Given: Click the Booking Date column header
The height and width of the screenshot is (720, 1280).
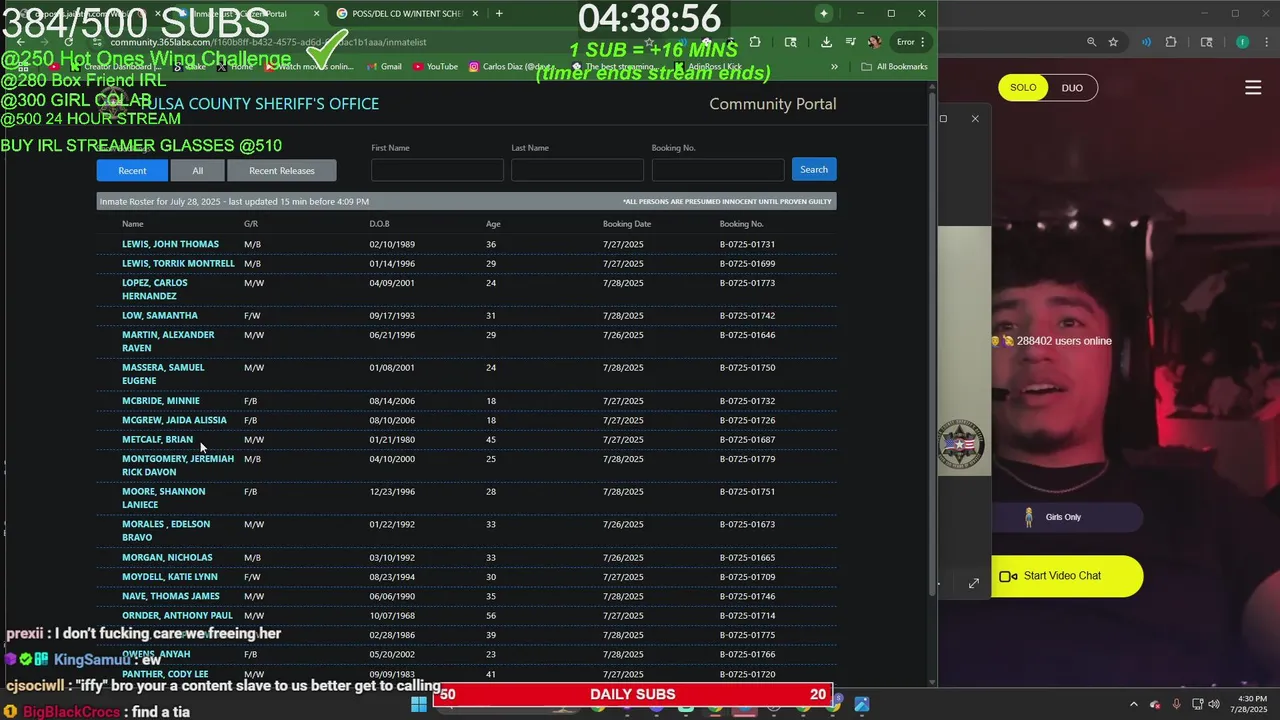Looking at the screenshot, I should pyautogui.click(x=627, y=224).
